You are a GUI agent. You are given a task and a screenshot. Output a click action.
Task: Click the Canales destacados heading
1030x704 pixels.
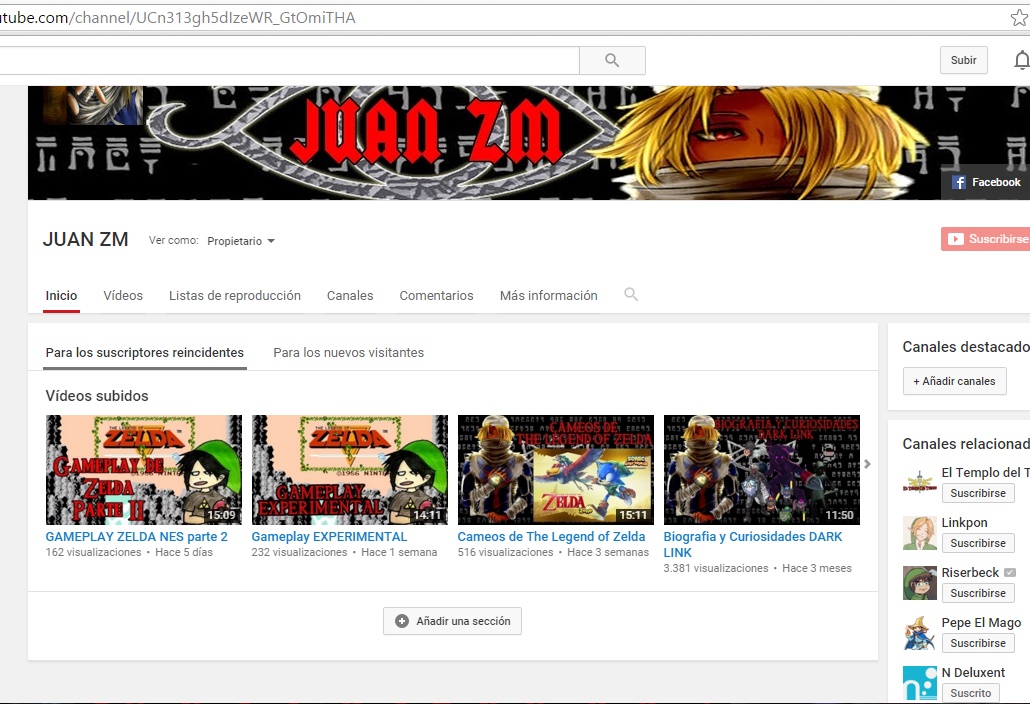(x=966, y=347)
